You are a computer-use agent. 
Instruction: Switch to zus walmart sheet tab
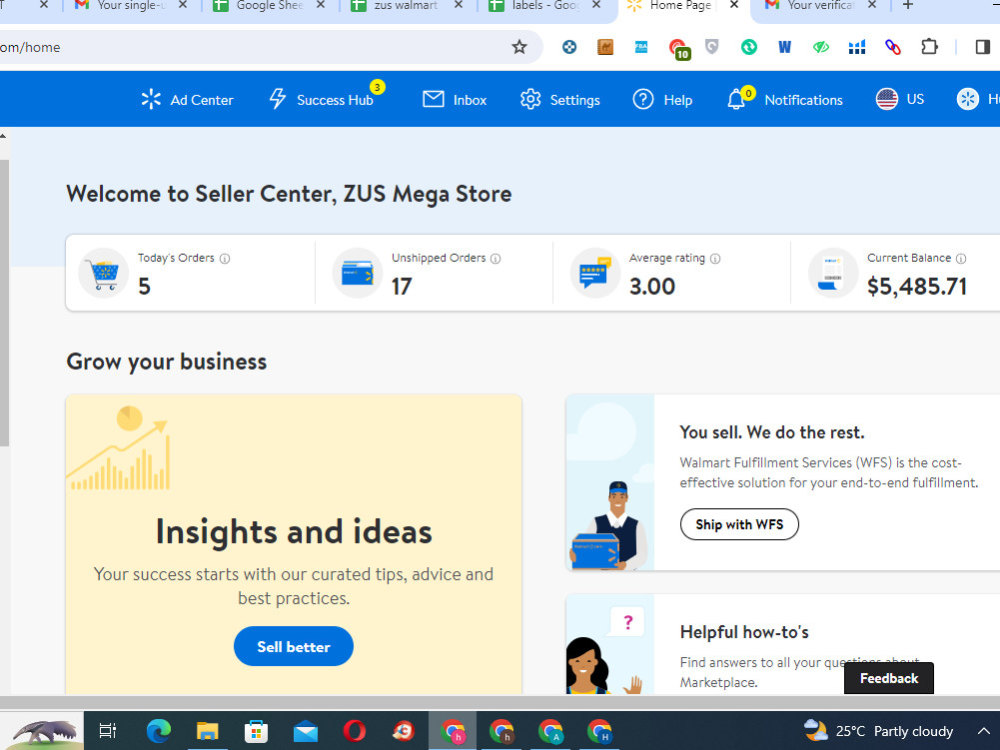click(x=406, y=6)
